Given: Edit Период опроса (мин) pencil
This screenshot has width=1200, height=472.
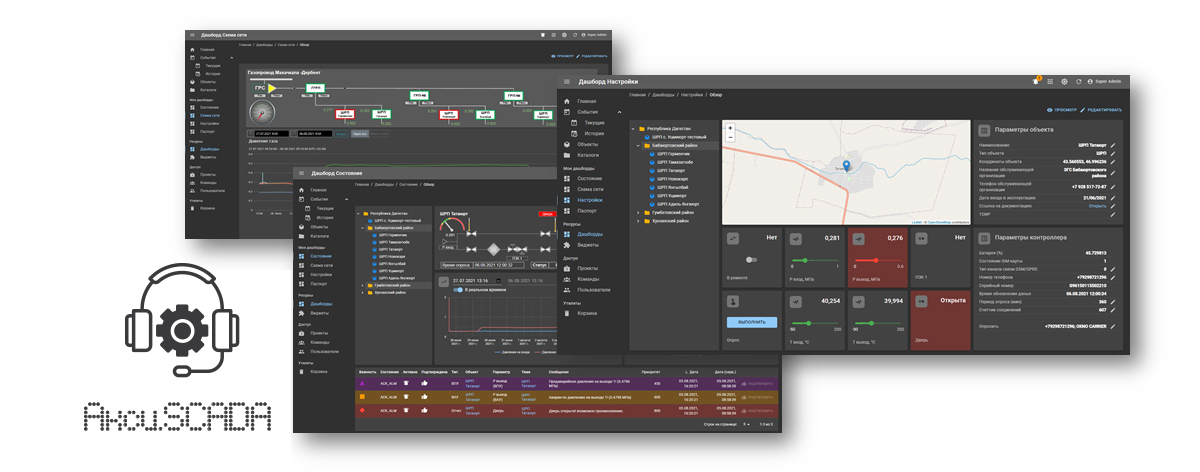Looking at the screenshot, I should [1113, 301].
